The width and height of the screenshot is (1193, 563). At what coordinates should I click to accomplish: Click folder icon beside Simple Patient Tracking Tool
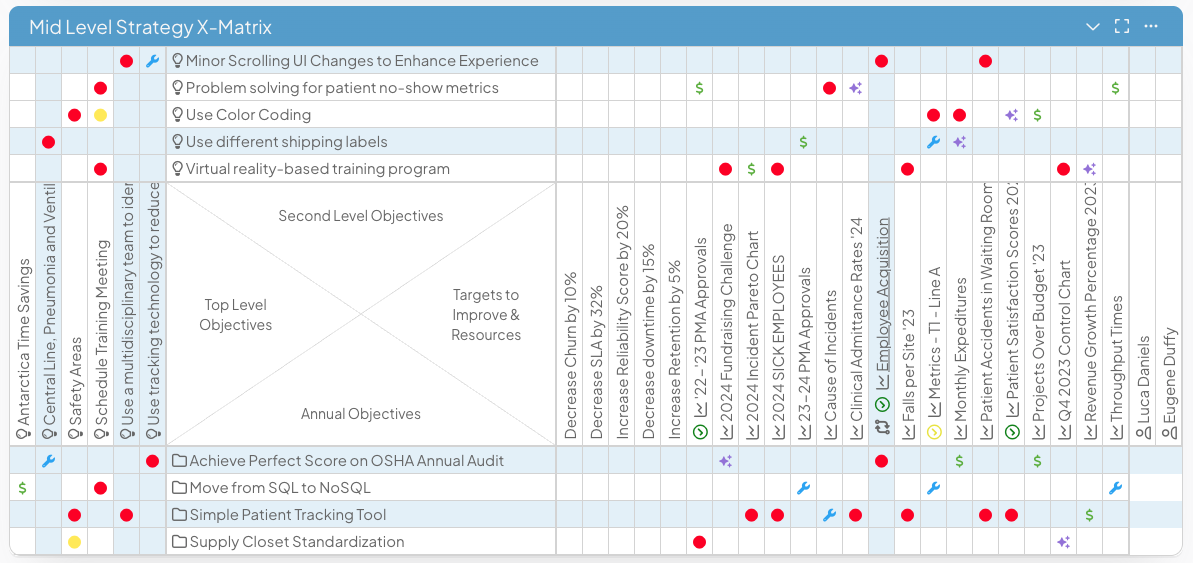179,515
